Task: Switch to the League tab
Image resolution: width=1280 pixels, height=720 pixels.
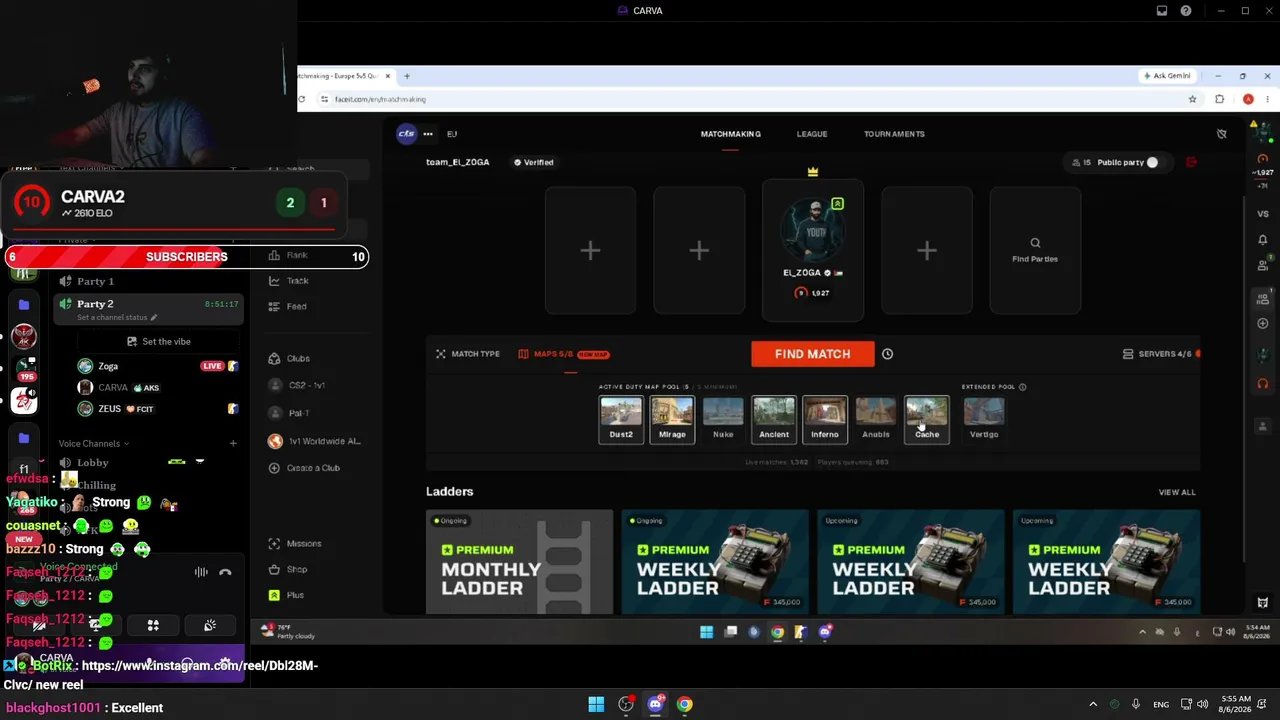Action: point(812,134)
